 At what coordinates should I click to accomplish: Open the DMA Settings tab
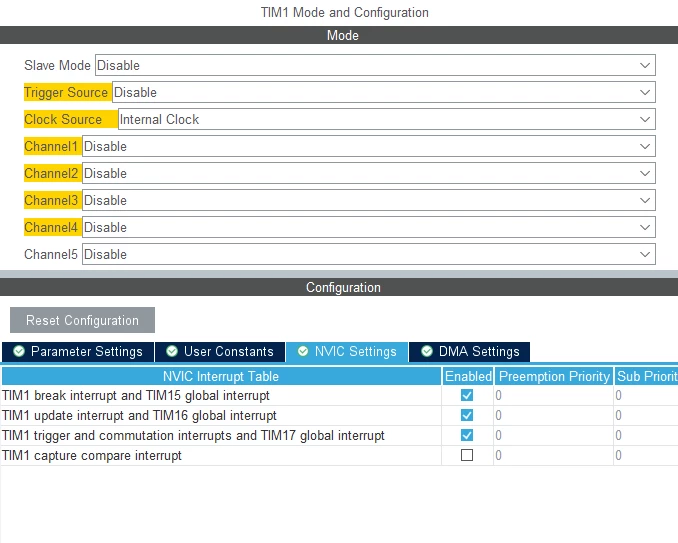470,351
